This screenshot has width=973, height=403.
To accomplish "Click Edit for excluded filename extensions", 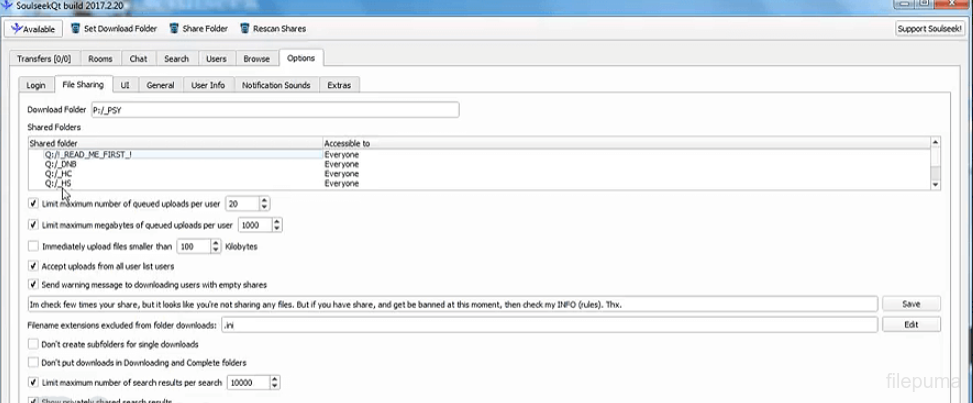I will click(x=911, y=325).
